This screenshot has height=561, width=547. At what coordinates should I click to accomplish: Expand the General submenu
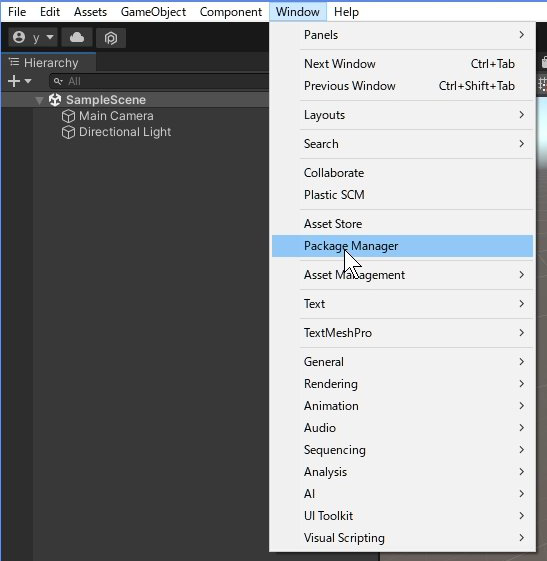click(402, 362)
